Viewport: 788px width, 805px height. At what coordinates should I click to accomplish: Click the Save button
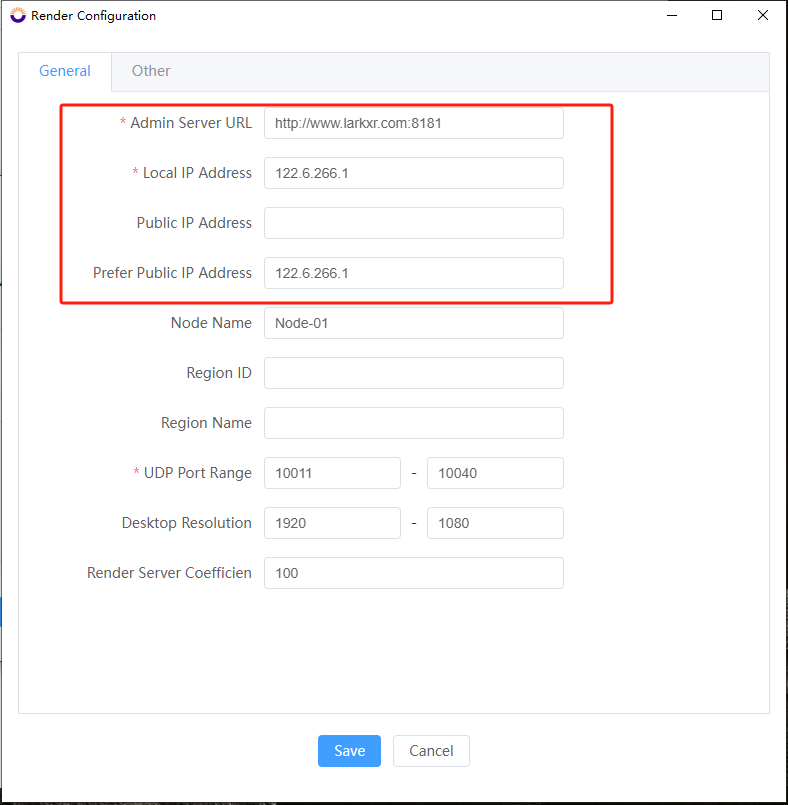(349, 751)
